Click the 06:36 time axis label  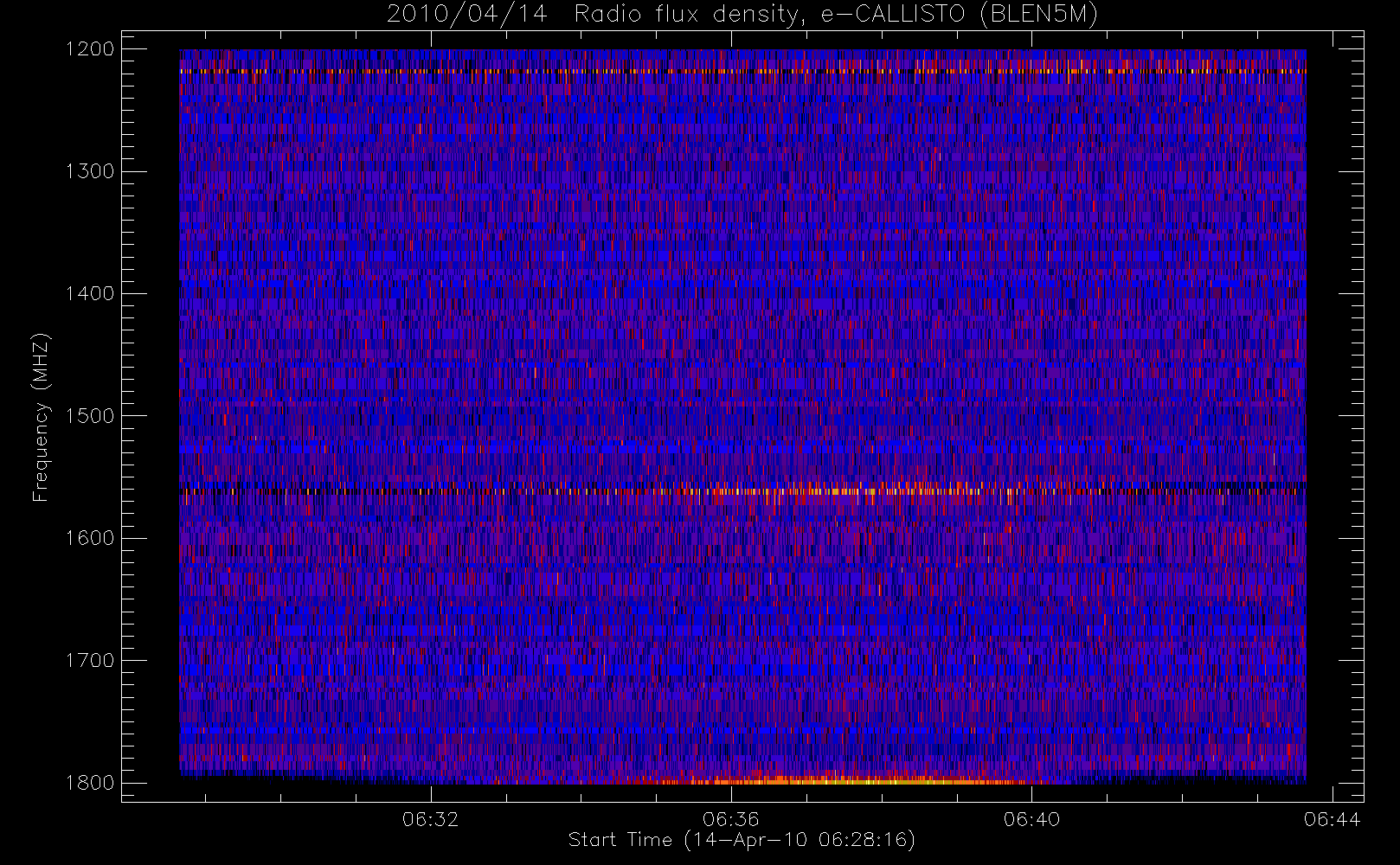(730, 819)
